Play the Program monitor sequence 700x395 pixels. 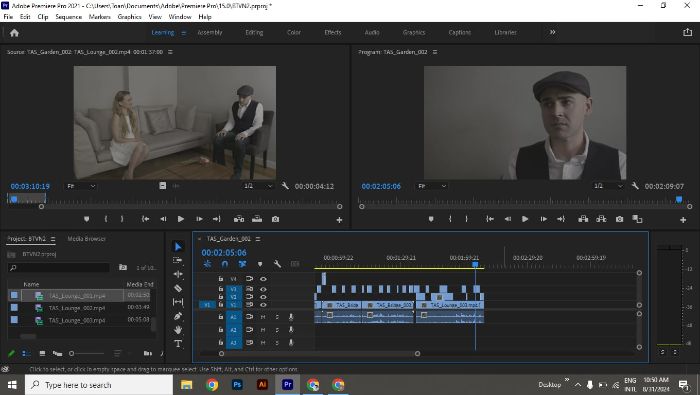point(525,219)
